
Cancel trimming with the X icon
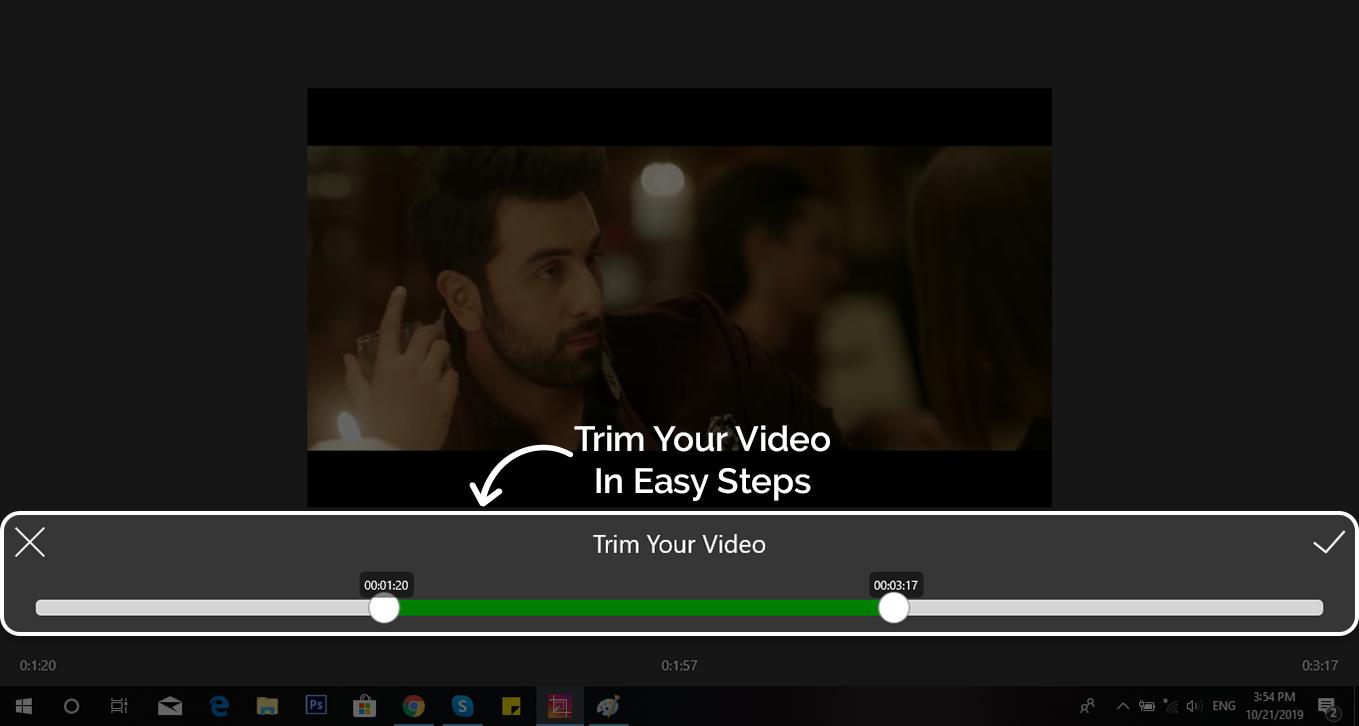[30, 543]
